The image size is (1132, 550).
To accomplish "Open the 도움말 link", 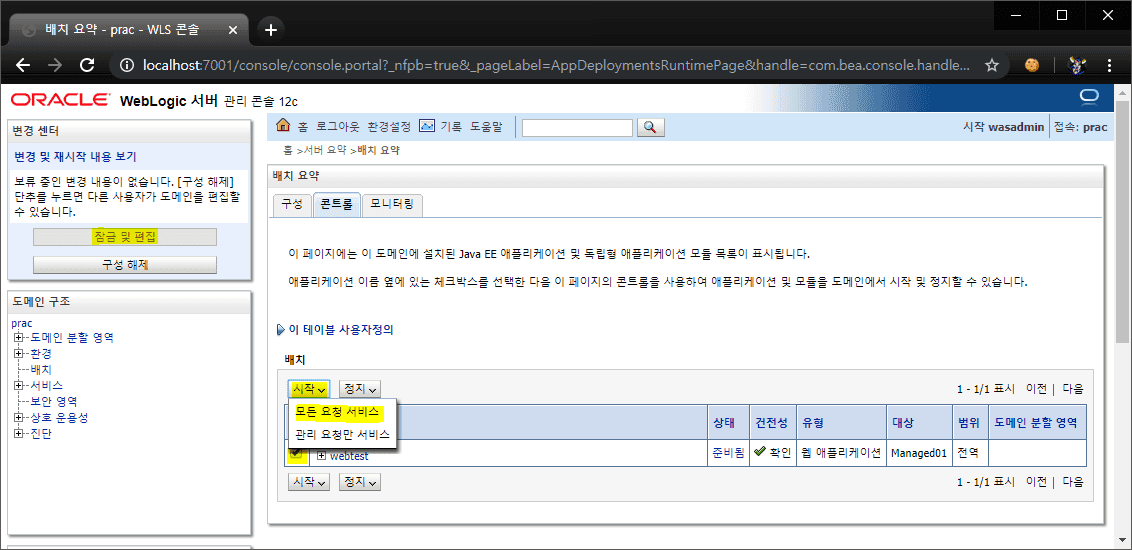I will (486, 126).
